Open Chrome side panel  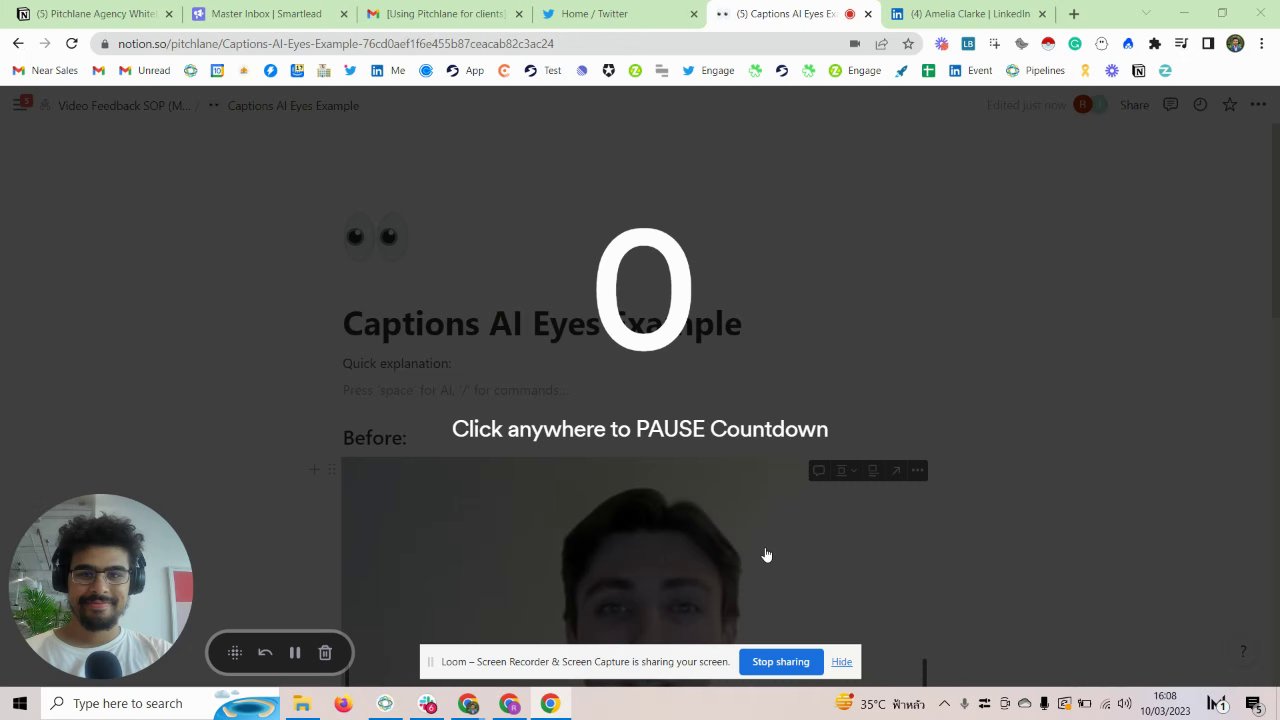[x=1208, y=44]
